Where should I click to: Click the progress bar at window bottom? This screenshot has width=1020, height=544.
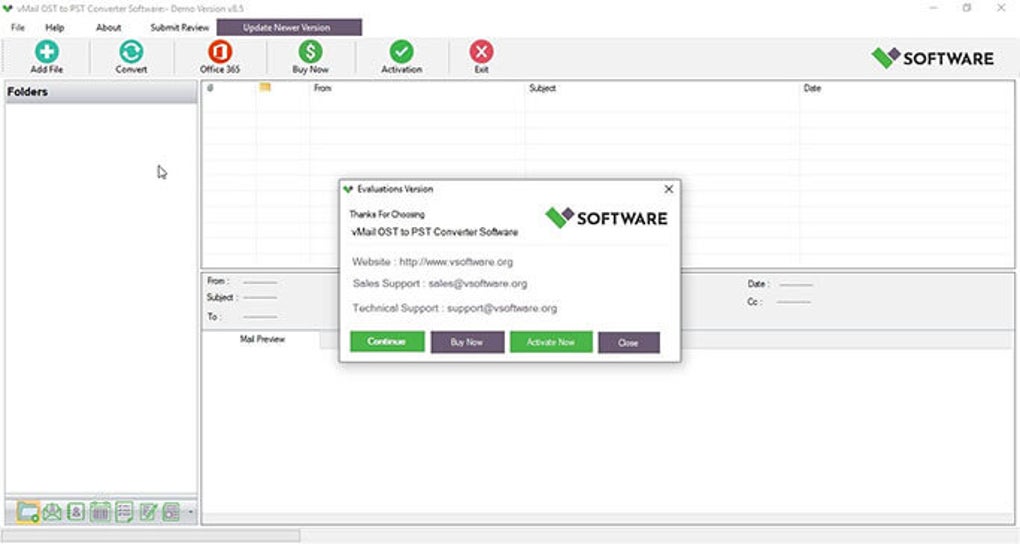tap(151, 536)
